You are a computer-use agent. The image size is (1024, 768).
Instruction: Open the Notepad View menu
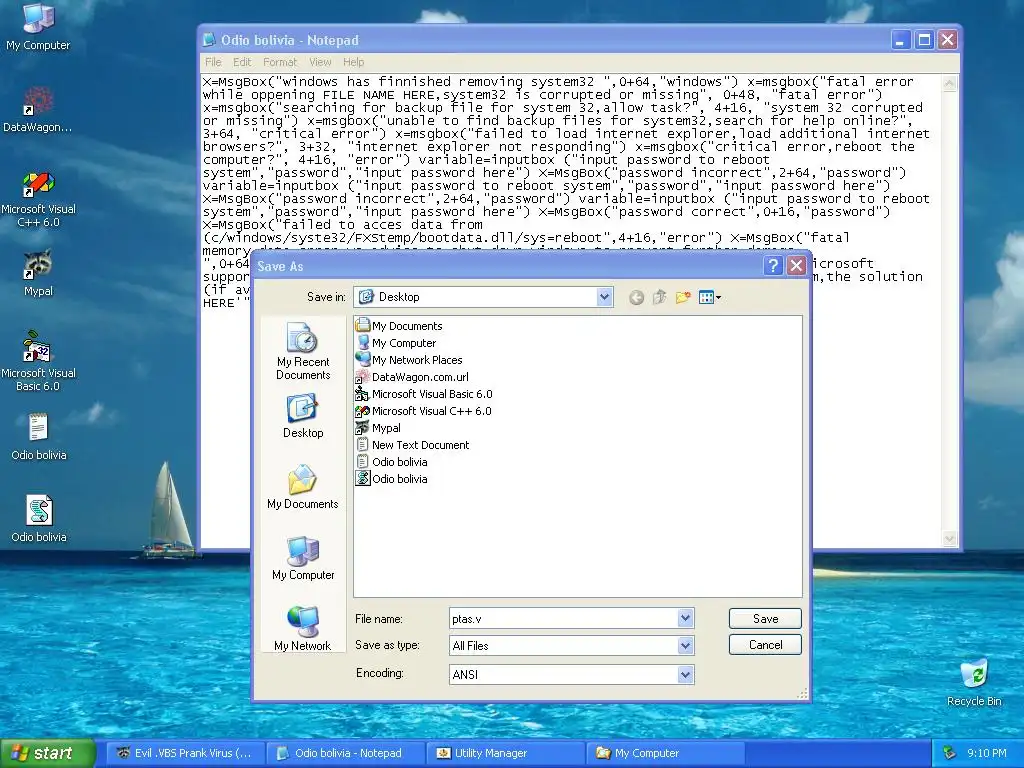(320, 62)
